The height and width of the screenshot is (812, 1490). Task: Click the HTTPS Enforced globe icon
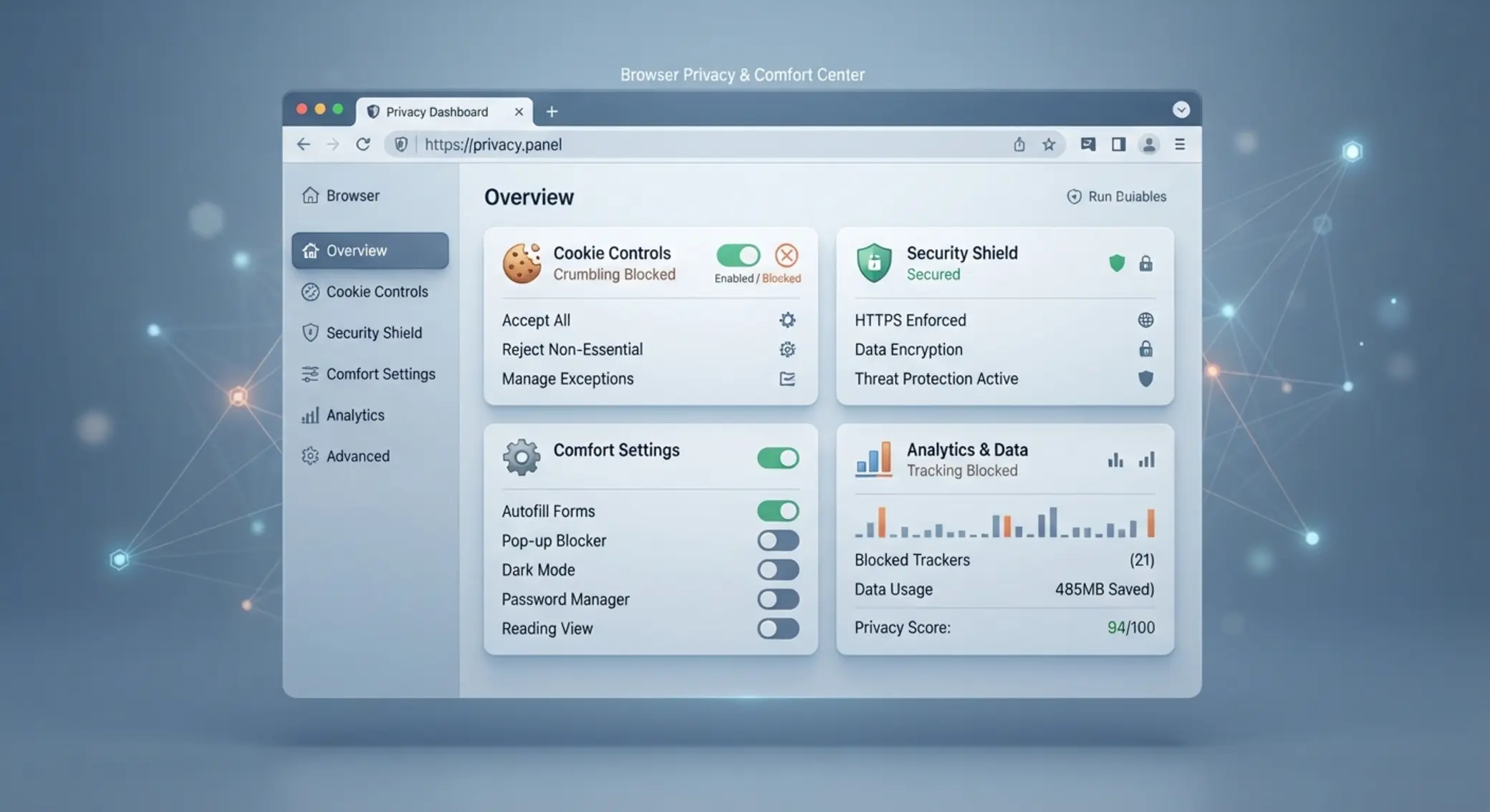pyautogui.click(x=1146, y=320)
